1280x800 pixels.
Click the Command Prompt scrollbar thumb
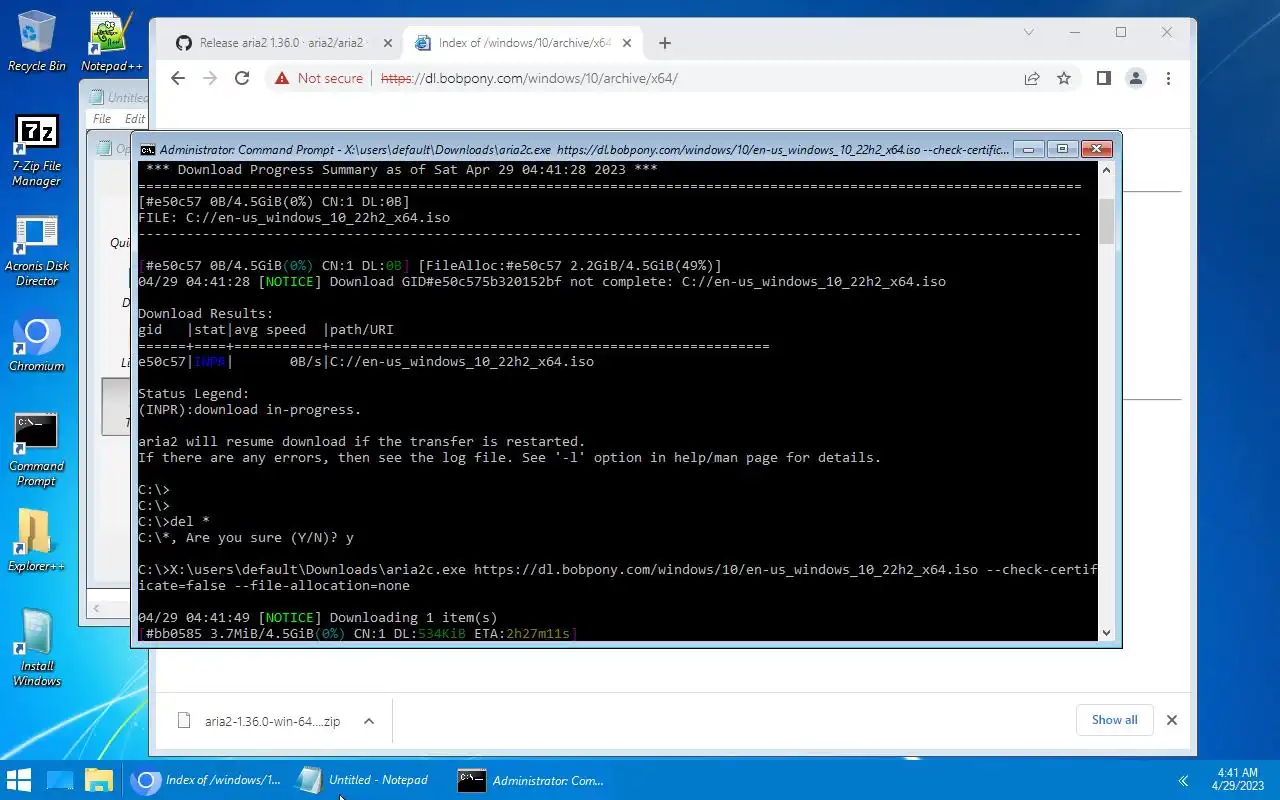pyautogui.click(x=1106, y=221)
